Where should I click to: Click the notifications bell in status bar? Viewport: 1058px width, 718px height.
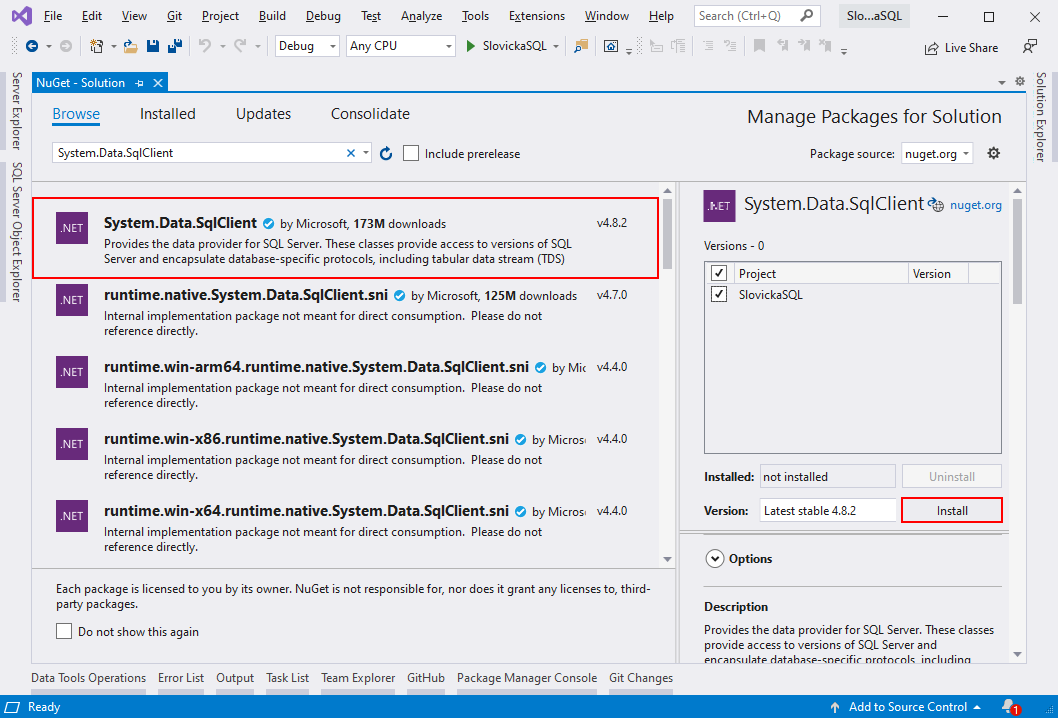[x=1010, y=707]
